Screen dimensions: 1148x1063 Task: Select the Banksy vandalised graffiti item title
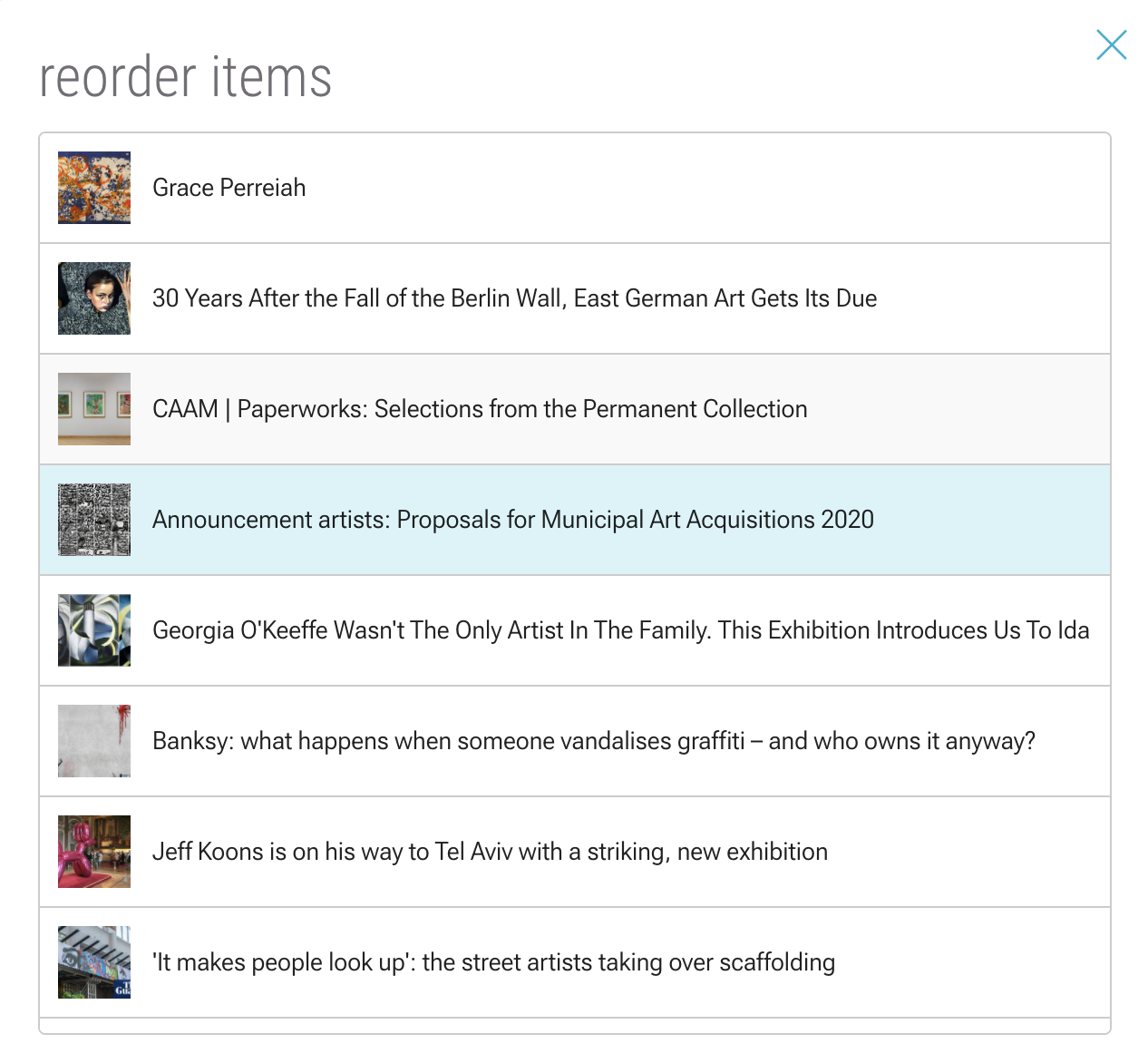point(594,741)
